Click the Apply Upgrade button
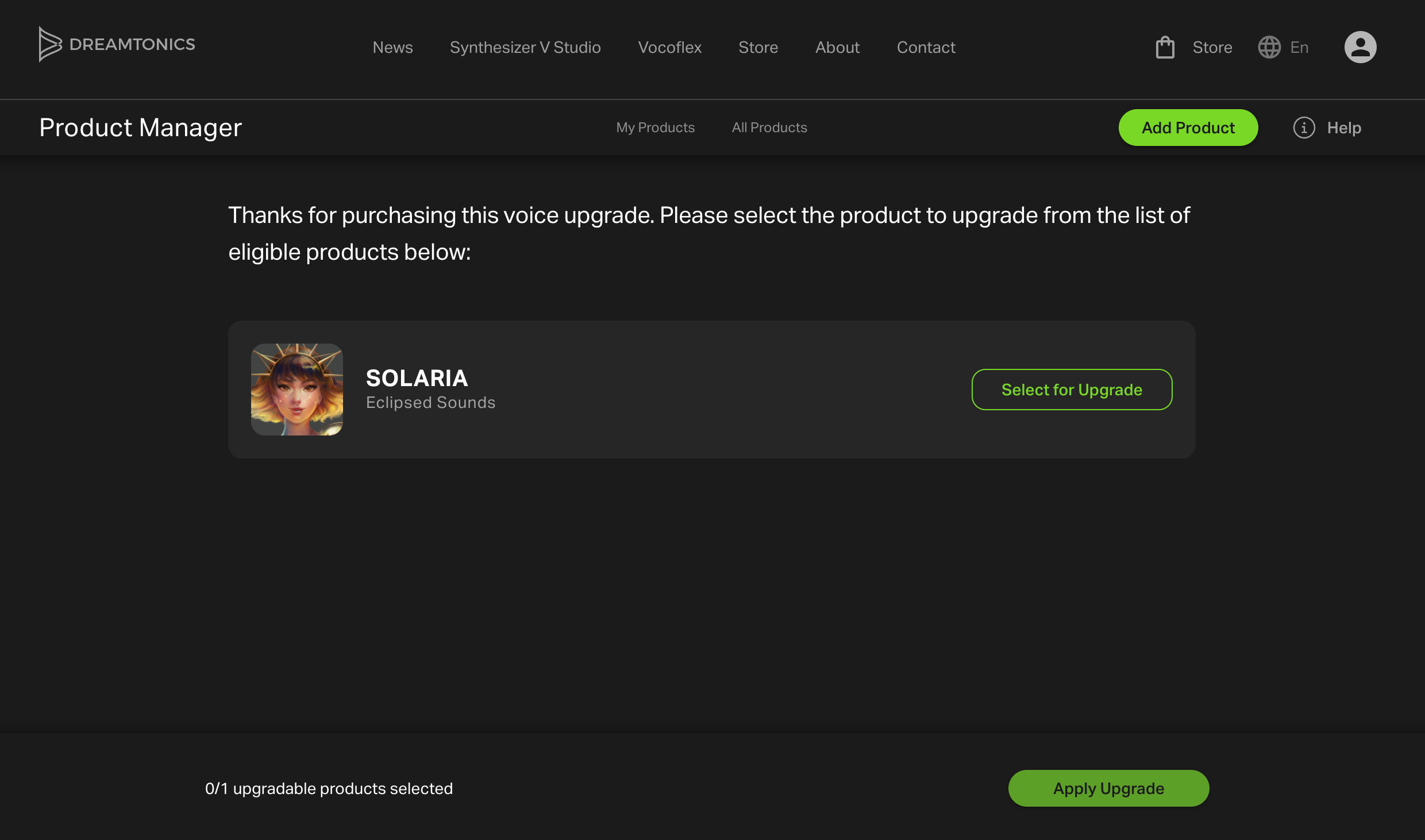This screenshot has height=840, width=1425. click(x=1108, y=788)
